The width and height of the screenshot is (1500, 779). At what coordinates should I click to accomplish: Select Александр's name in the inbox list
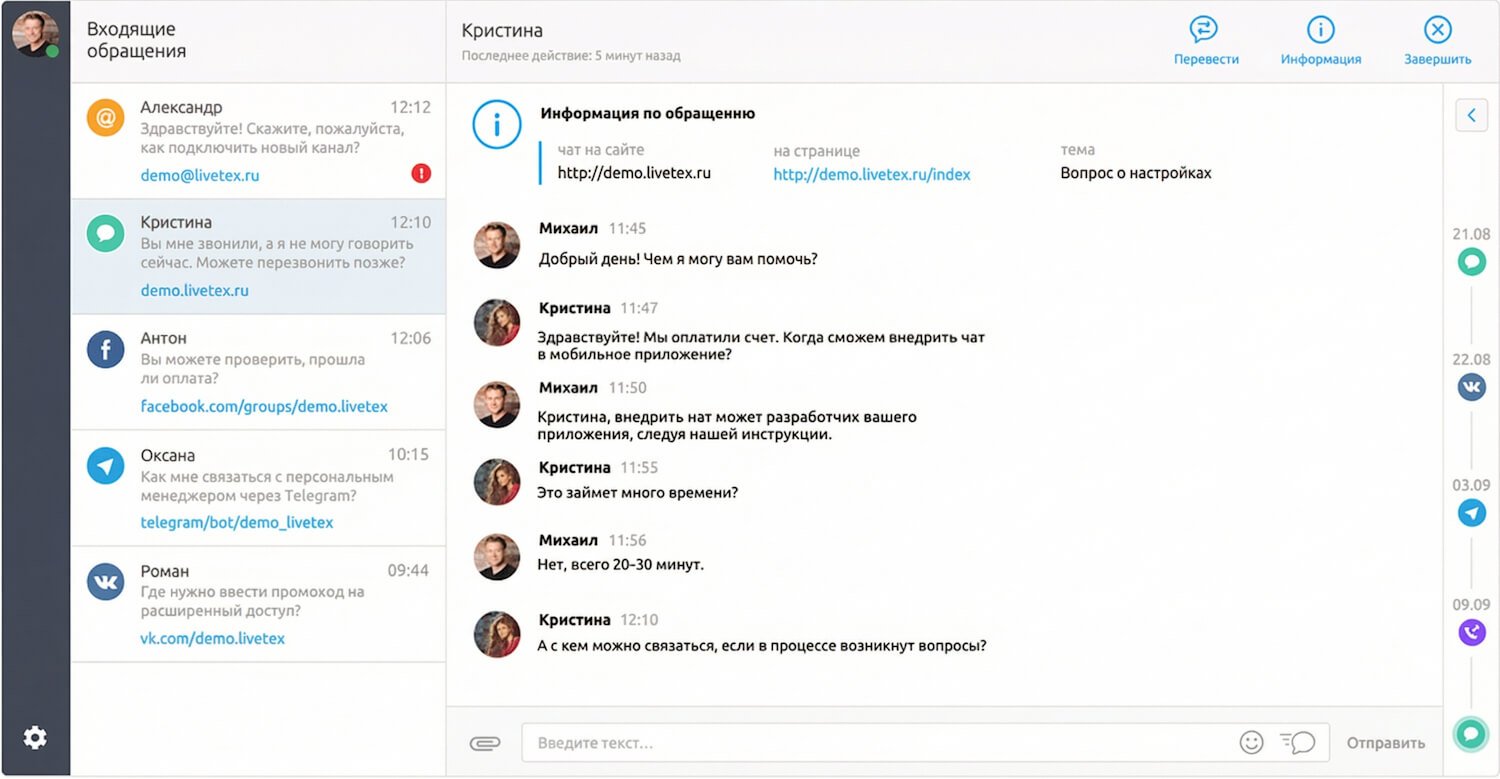[181, 107]
